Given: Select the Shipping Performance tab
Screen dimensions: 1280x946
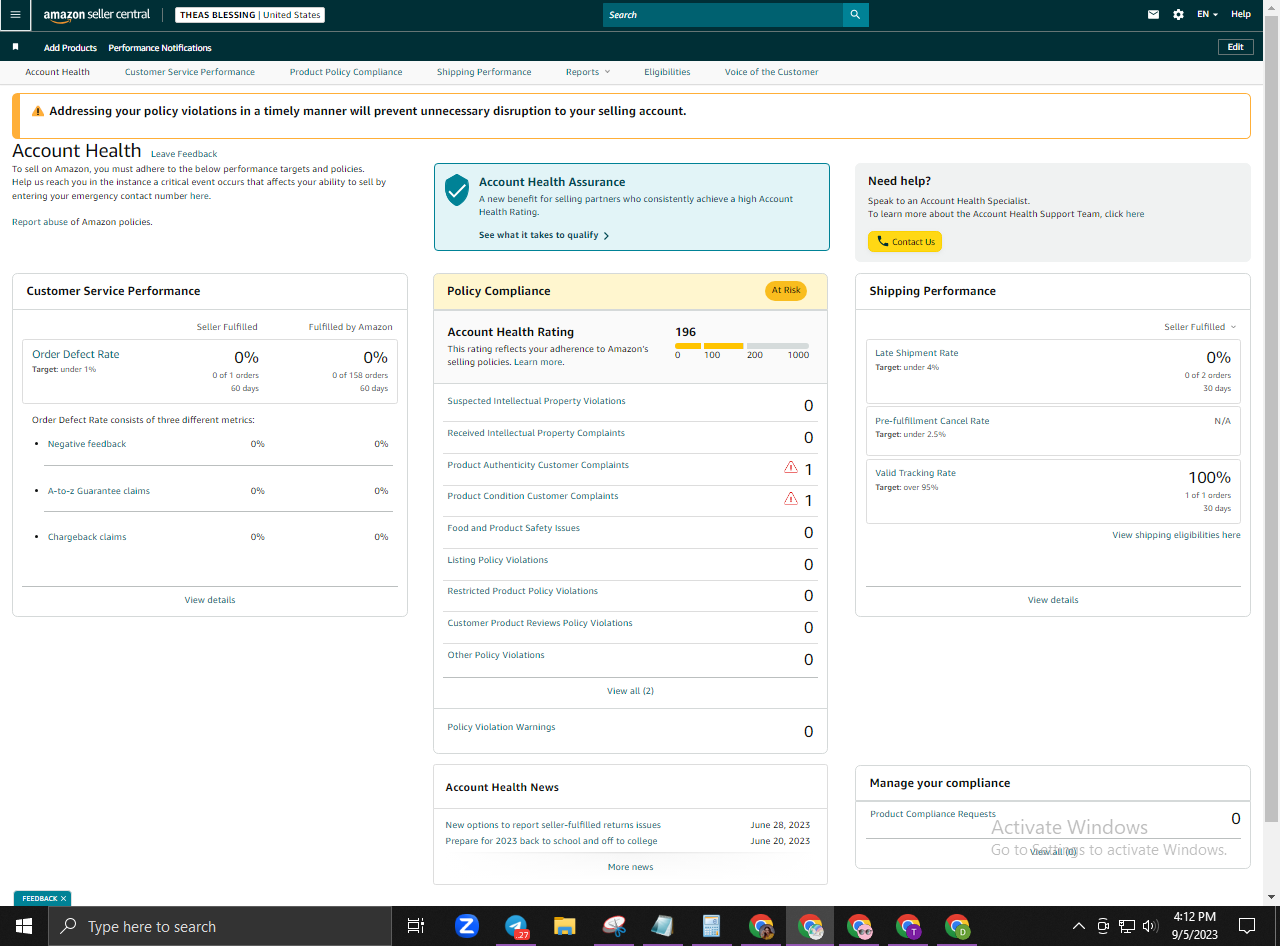Looking at the screenshot, I should [x=484, y=72].
